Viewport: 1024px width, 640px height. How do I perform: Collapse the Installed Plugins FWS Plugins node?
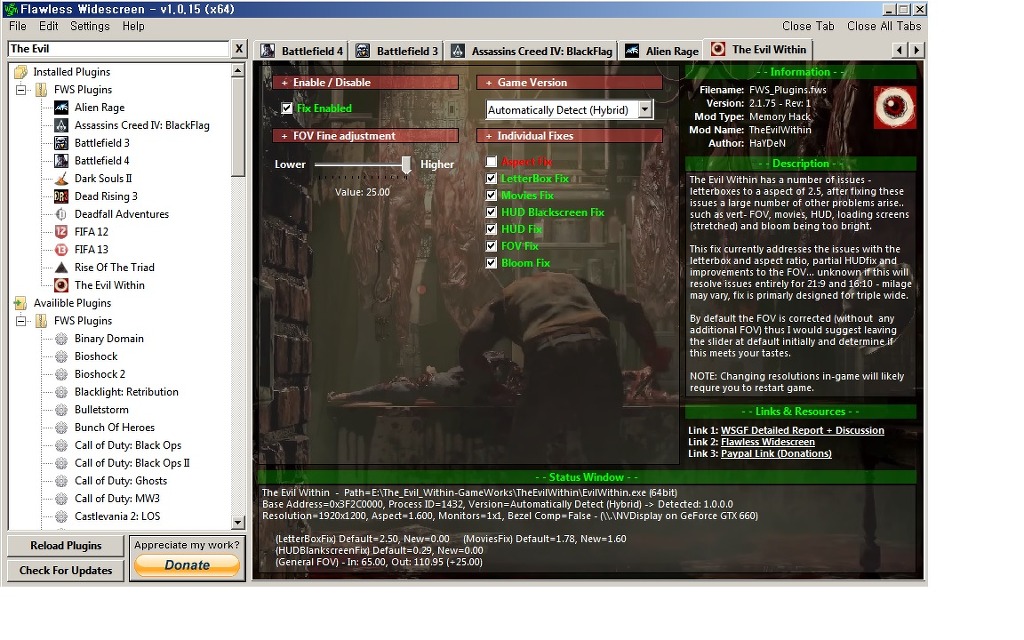(x=22, y=90)
